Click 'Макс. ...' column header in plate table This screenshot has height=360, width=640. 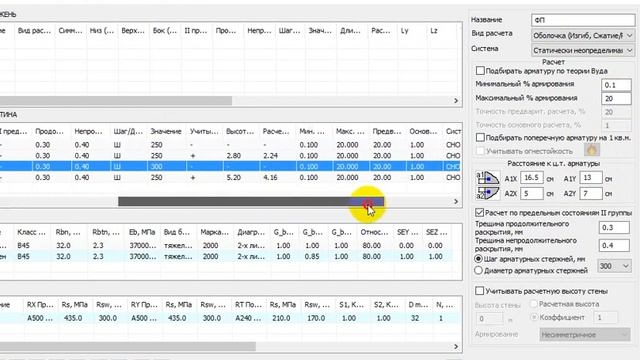350,131
